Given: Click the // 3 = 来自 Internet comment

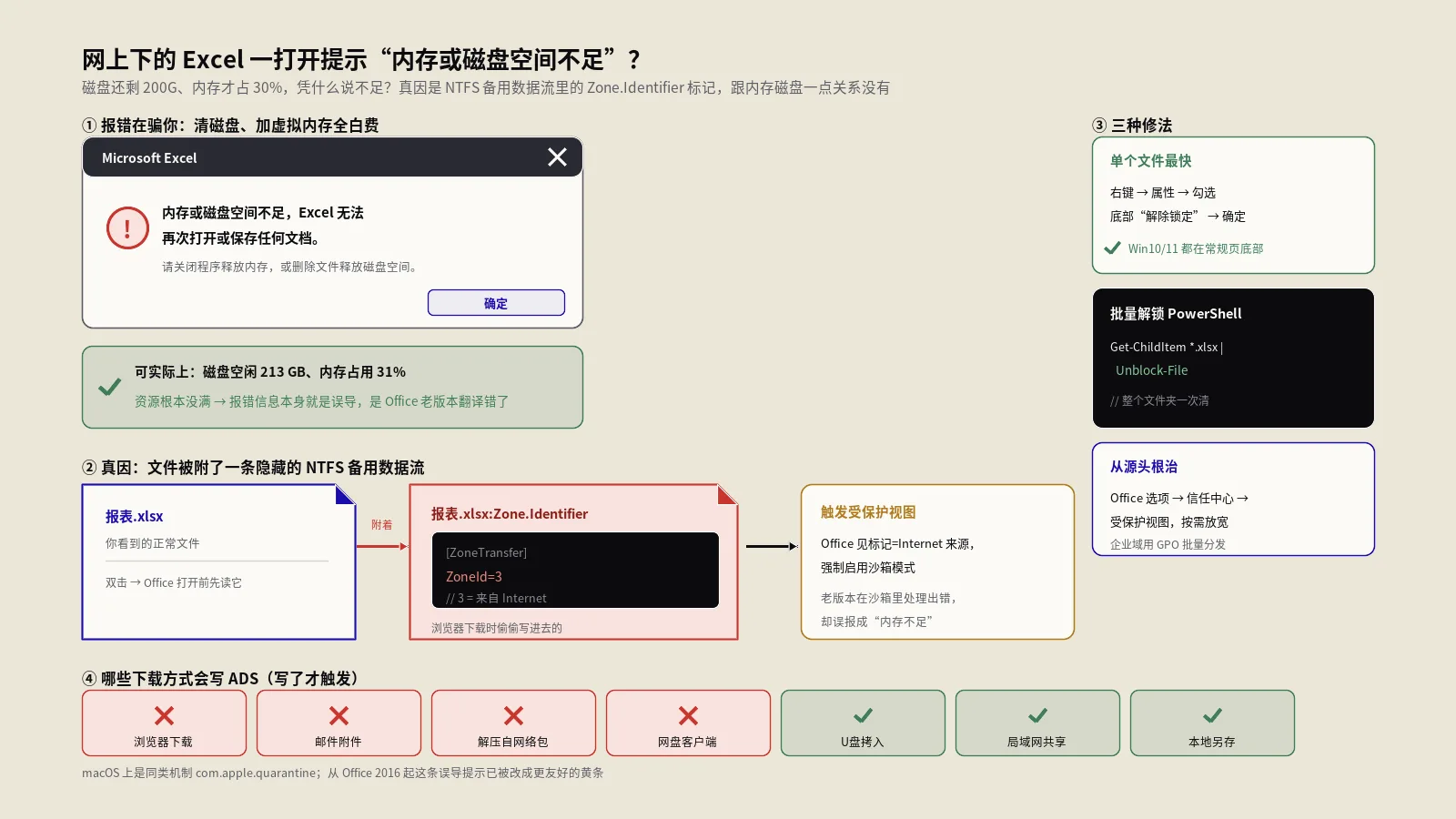Looking at the screenshot, I should pyautogui.click(x=496, y=598).
